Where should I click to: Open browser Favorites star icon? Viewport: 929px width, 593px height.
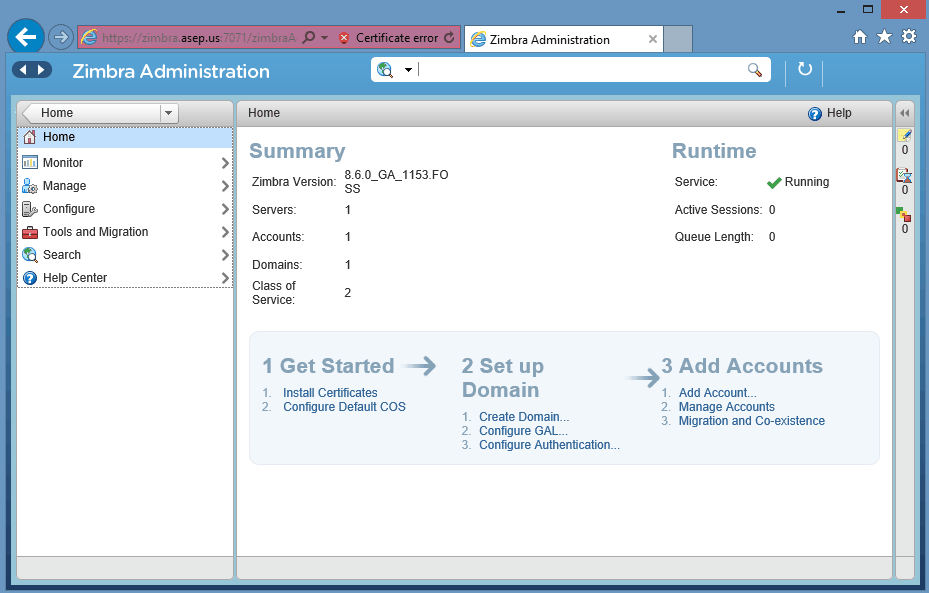click(884, 37)
